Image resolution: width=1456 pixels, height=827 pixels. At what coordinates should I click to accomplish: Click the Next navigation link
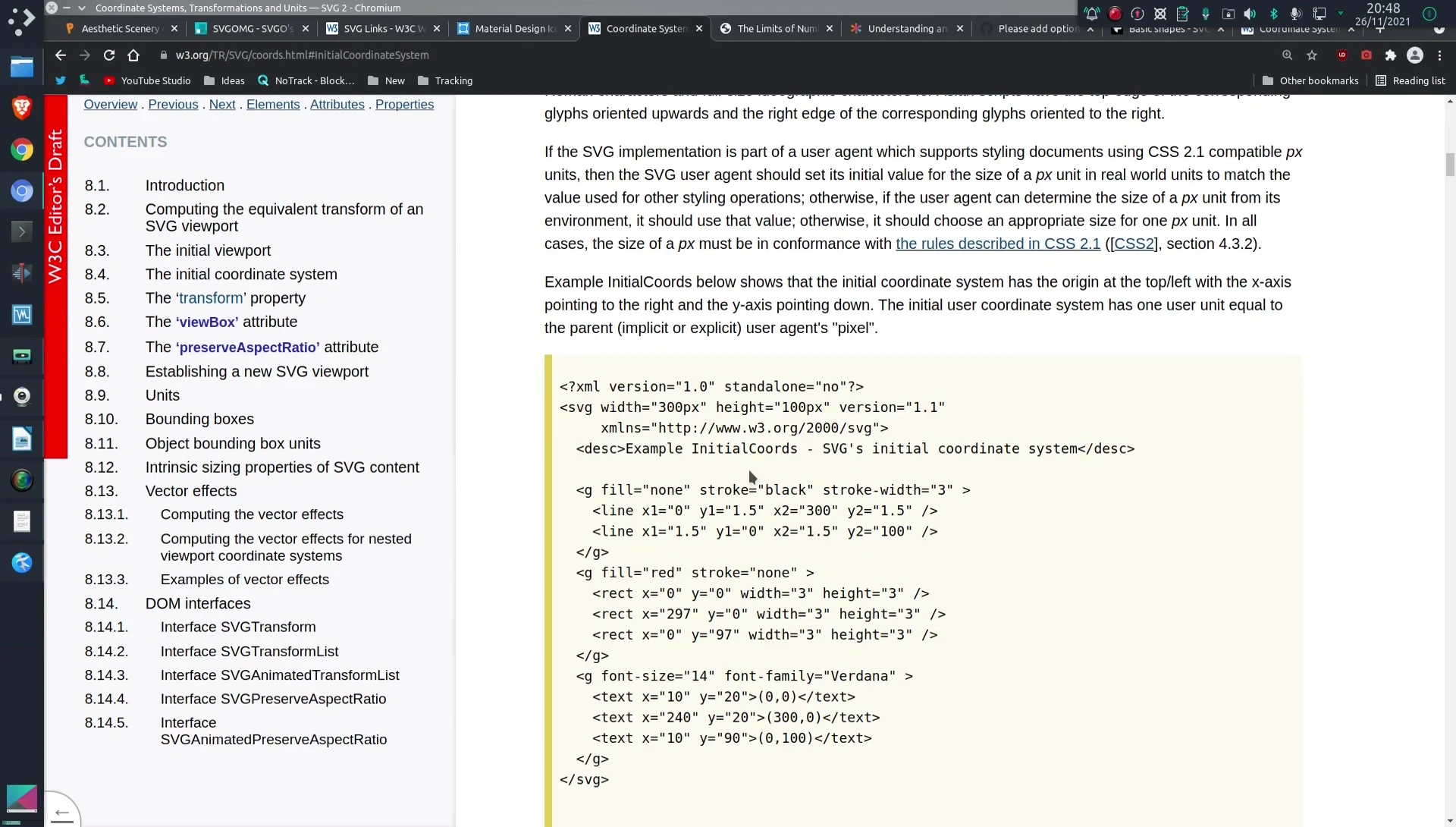[x=222, y=105]
